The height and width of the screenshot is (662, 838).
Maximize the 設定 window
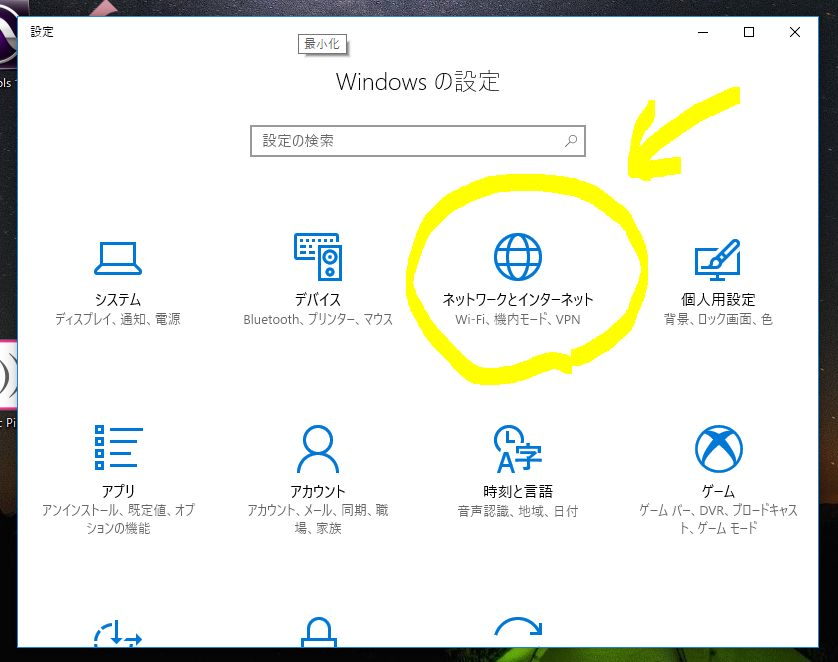pyautogui.click(x=749, y=33)
